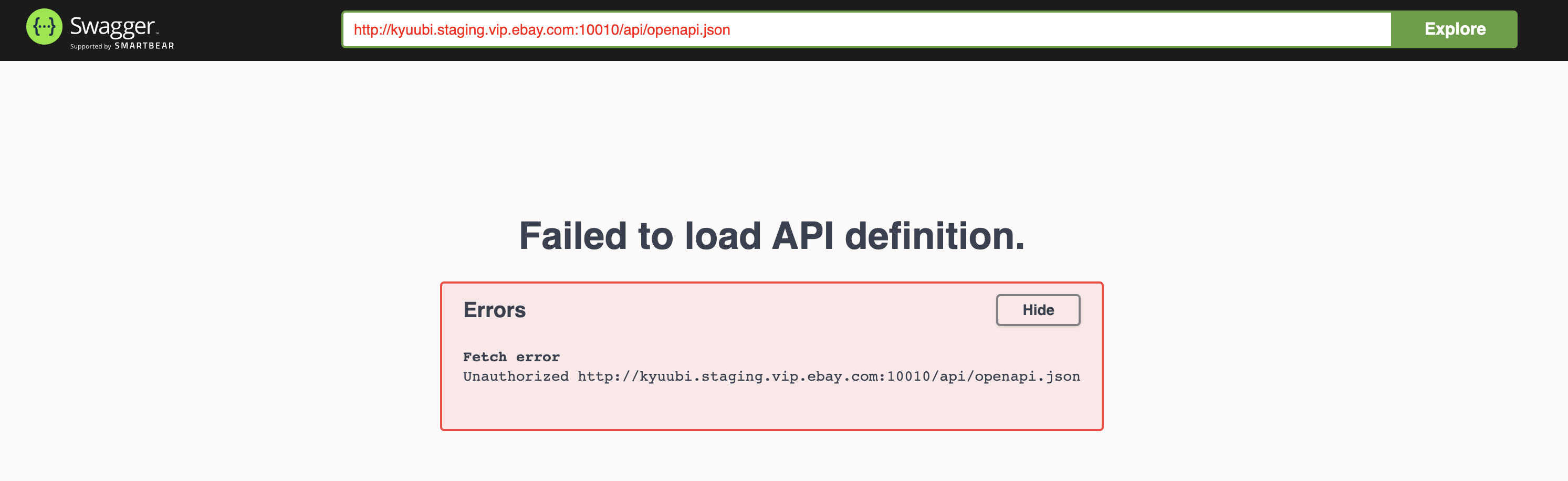Viewport: 1568px width, 481px height.
Task: Click the 'Fetch error' text
Action: pyautogui.click(x=511, y=357)
